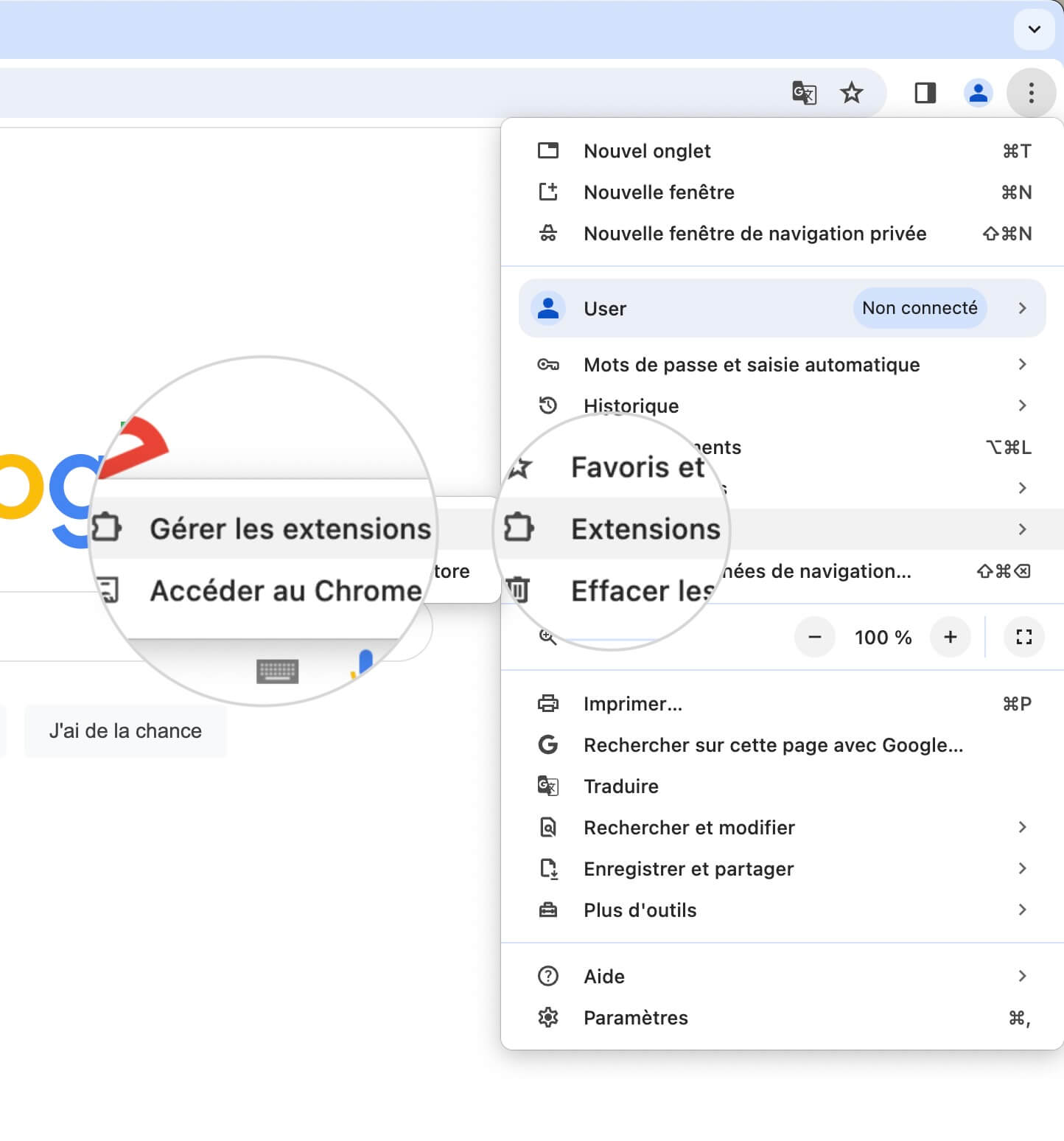Open the on-screen keyboard icon in search box
The image size is (1064, 1141).
[x=277, y=671]
